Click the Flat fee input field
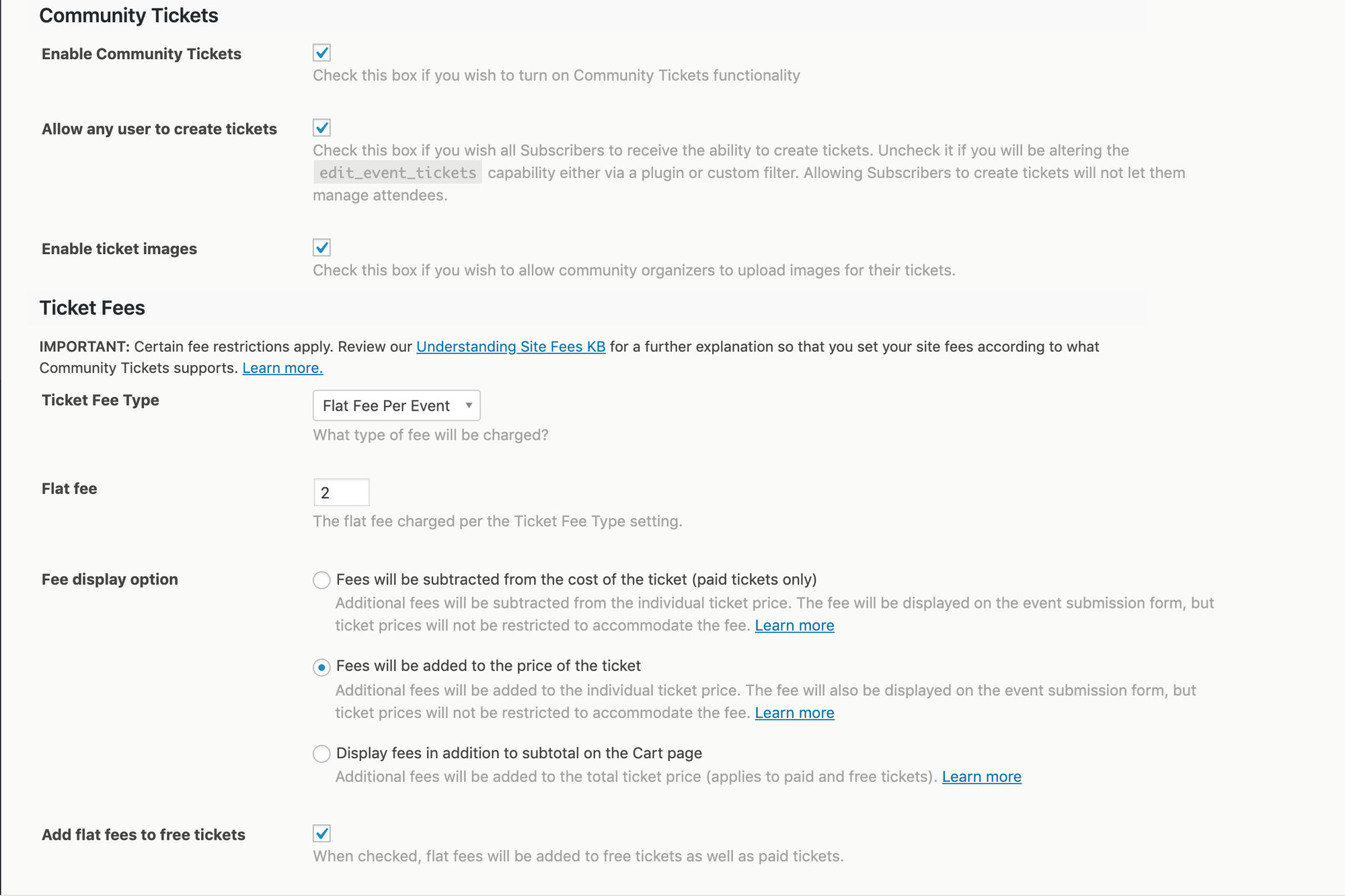 341,493
